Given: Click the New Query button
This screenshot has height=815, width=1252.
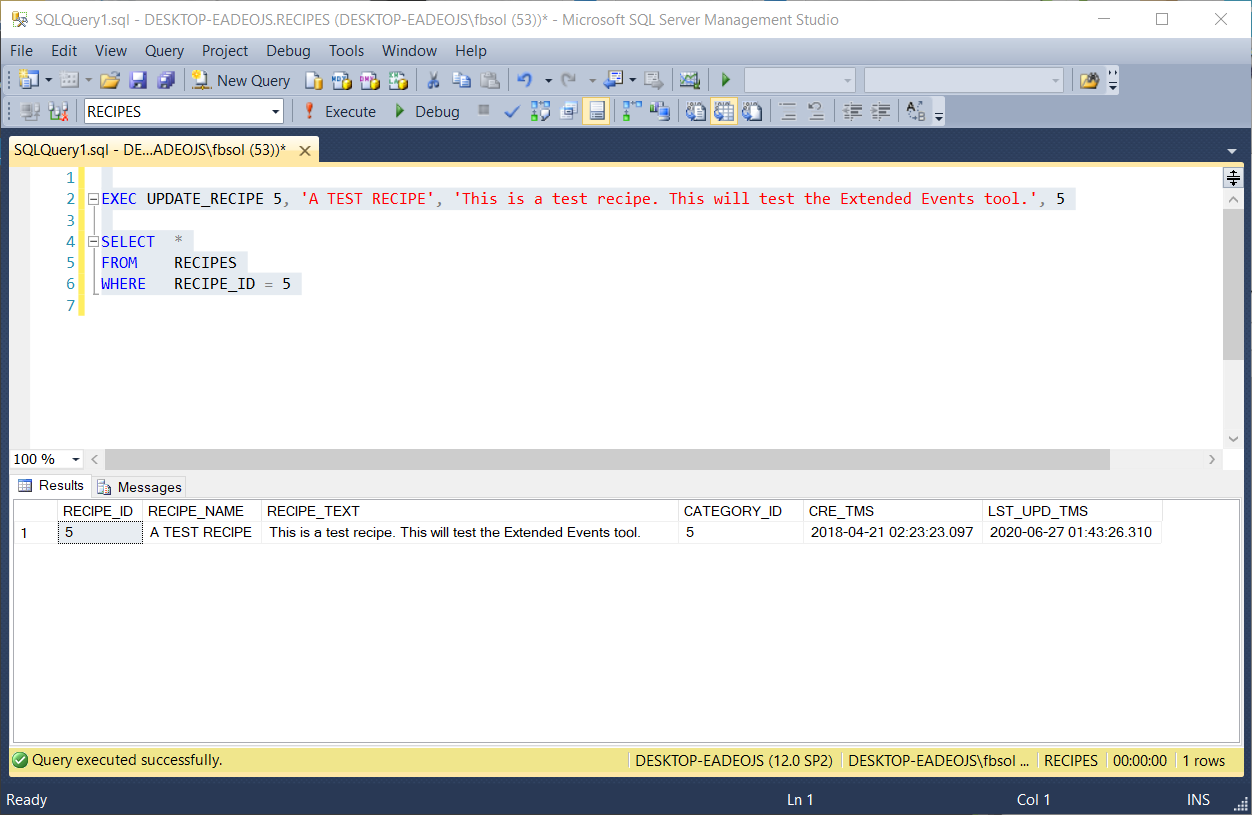Looking at the screenshot, I should coord(241,80).
